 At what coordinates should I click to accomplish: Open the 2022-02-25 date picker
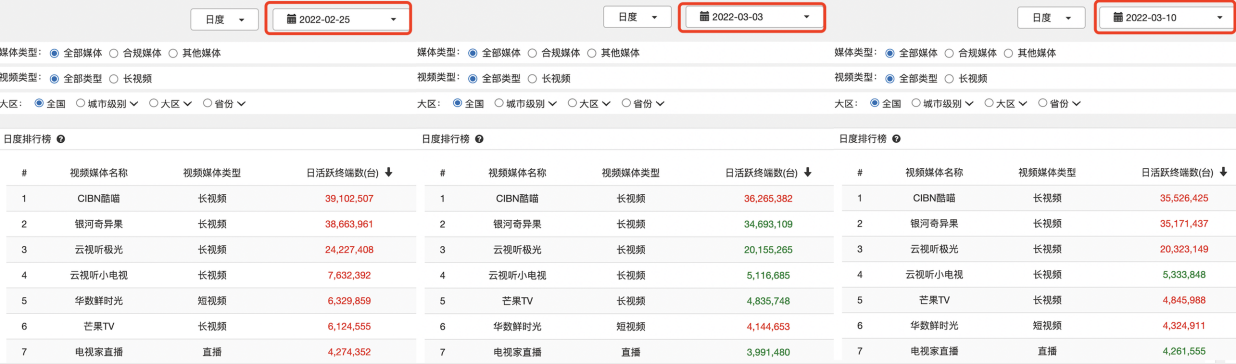(x=341, y=19)
